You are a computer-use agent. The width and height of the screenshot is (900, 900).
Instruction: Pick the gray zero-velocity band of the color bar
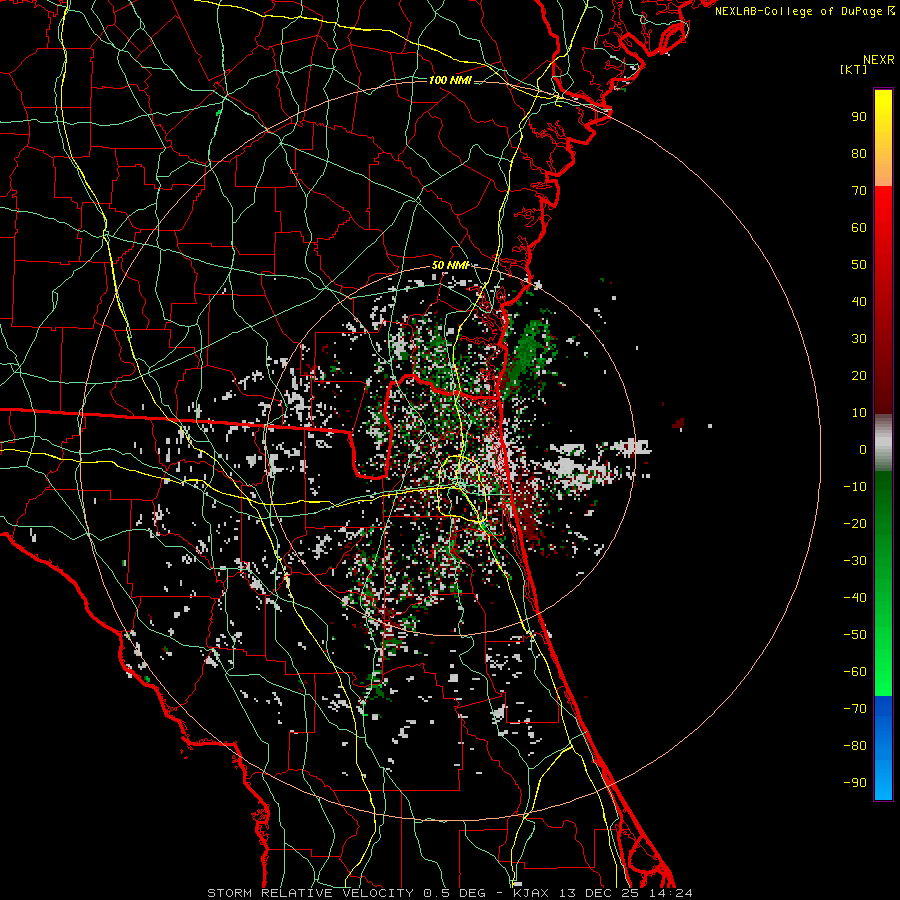click(x=883, y=443)
